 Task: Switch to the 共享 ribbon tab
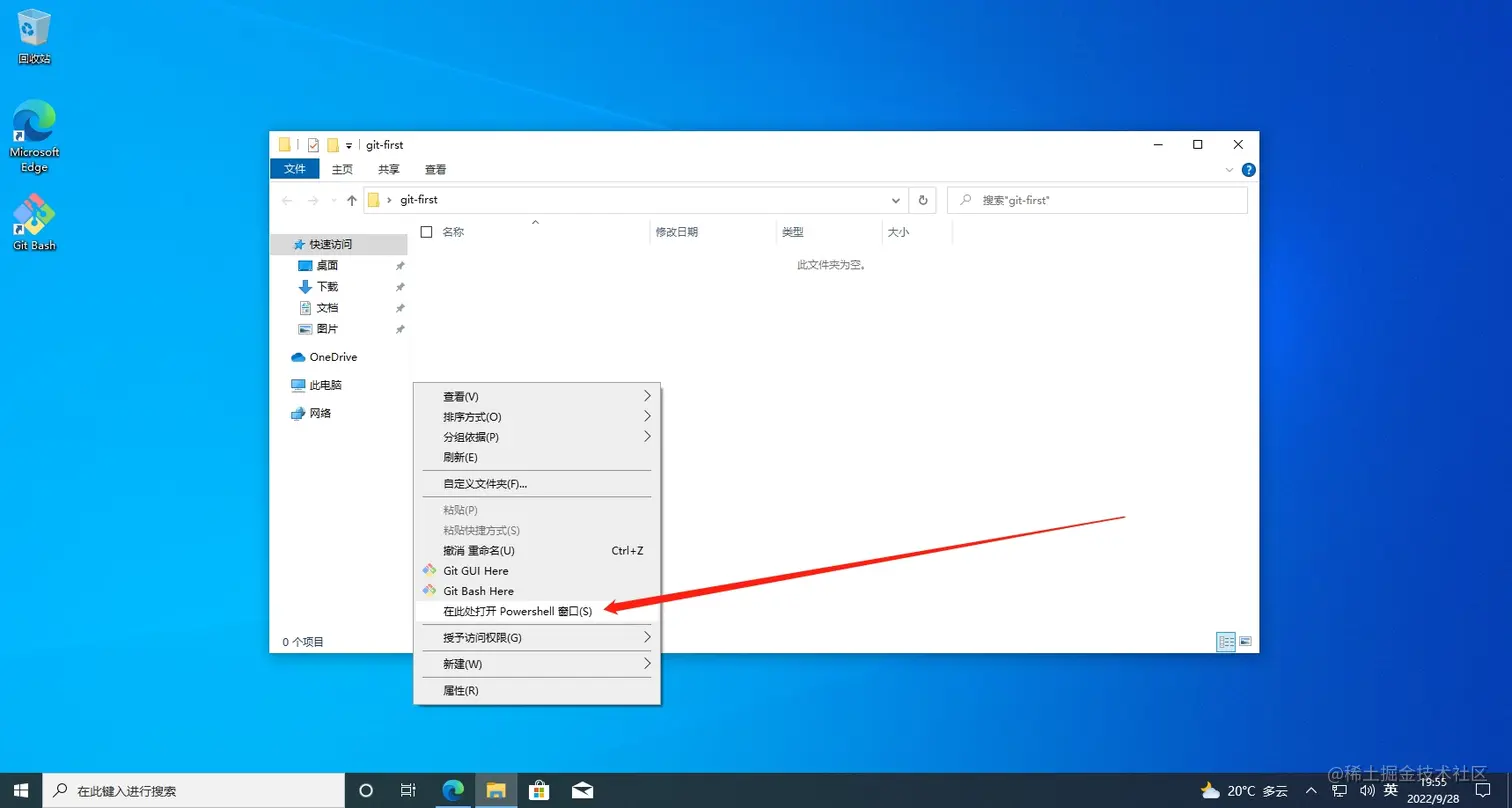click(x=389, y=169)
